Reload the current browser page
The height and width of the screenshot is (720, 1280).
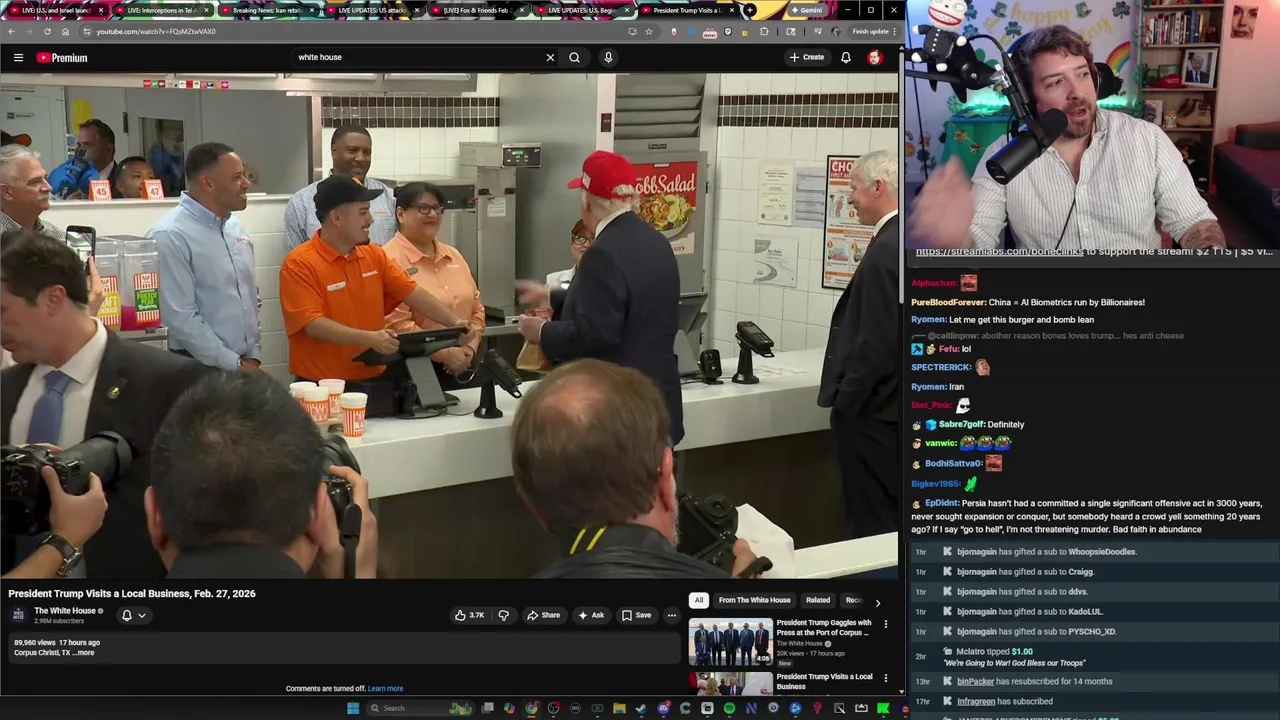[47, 31]
